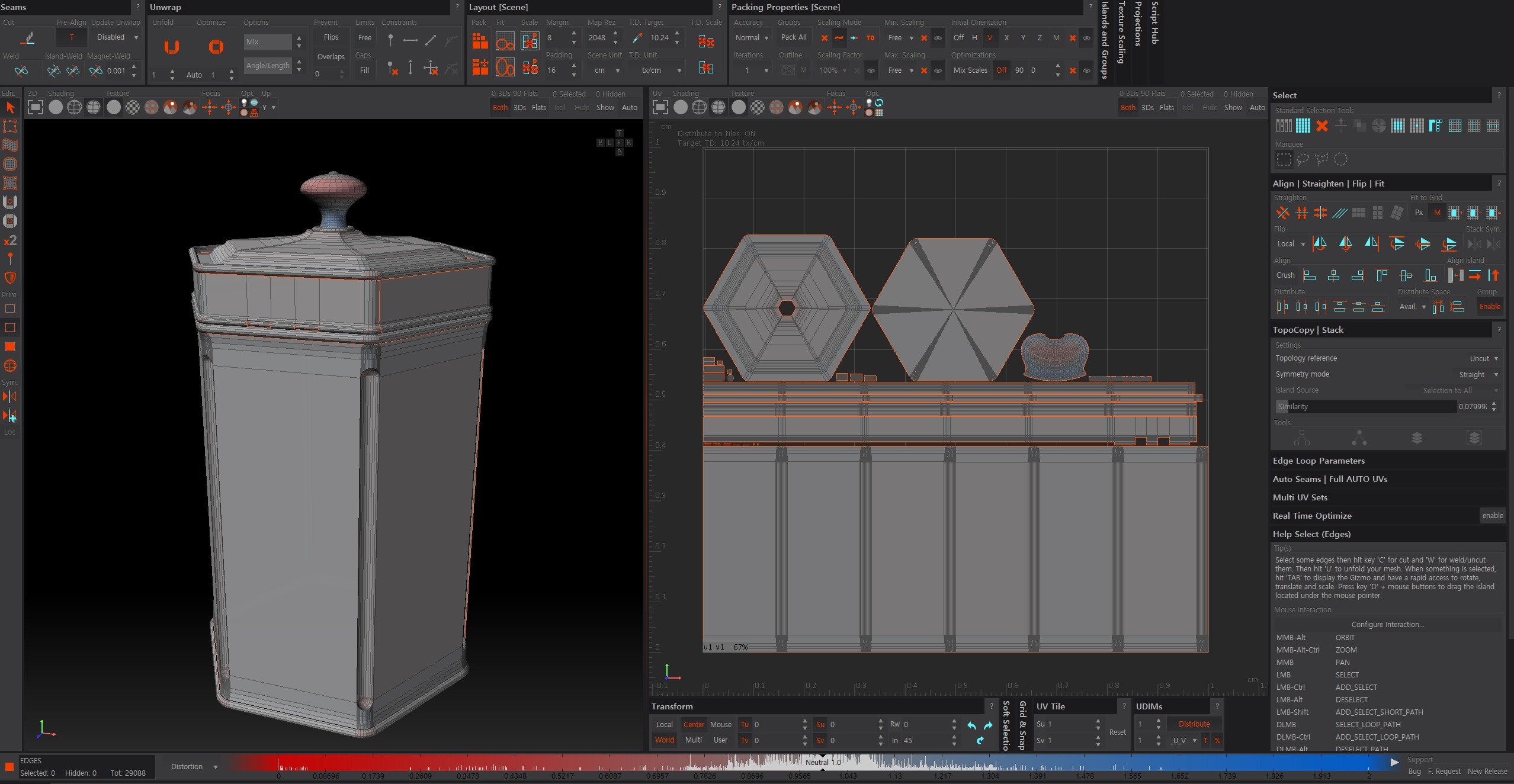This screenshot has height=784, width=1514.
Task: Click the diagonal lines Straighten icon
Action: tap(1340, 213)
